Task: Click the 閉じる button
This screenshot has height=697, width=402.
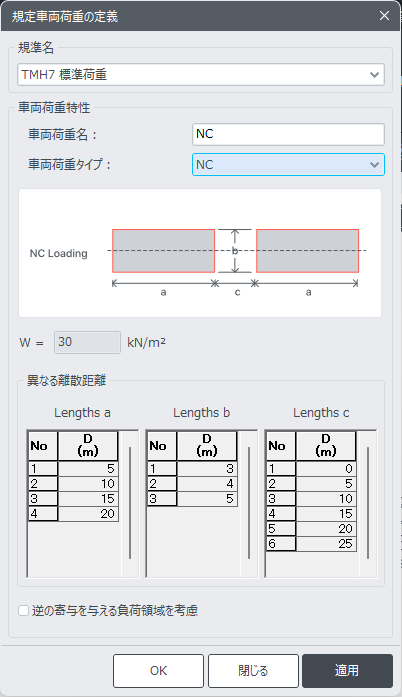Action: (x=253, y=670)
